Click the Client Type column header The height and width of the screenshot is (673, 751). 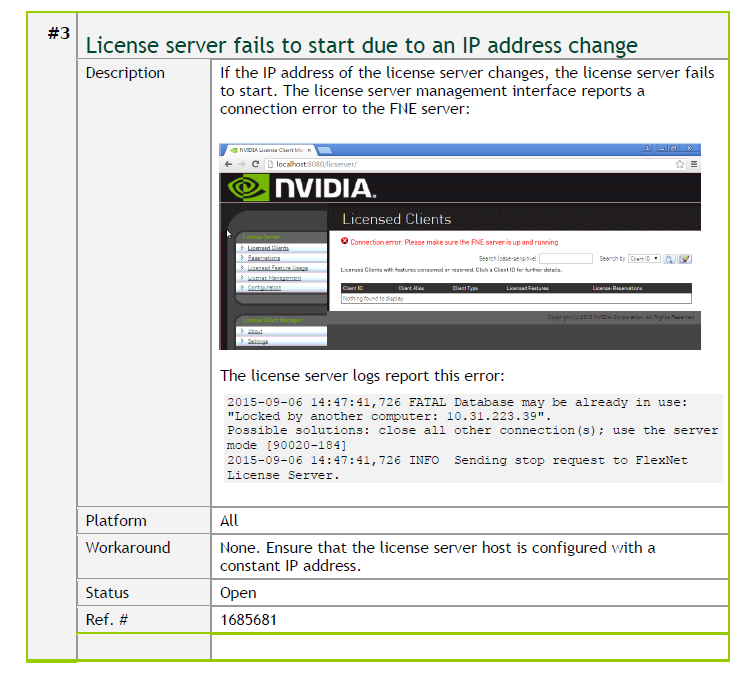point(465,288)
